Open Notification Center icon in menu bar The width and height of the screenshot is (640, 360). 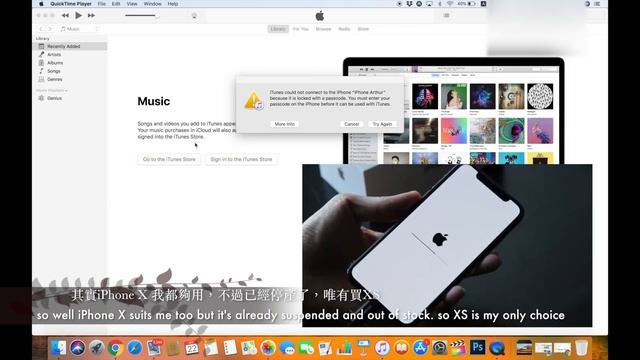coord(597,4)
